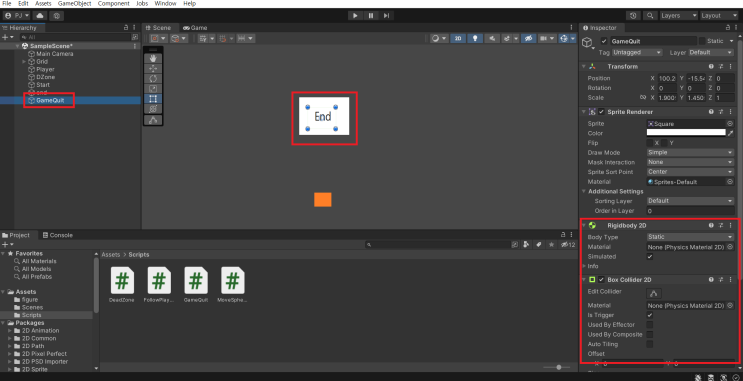Select Start object in Hierarchy
This screenshot has width=743, height=381.
tap(43, 85)
